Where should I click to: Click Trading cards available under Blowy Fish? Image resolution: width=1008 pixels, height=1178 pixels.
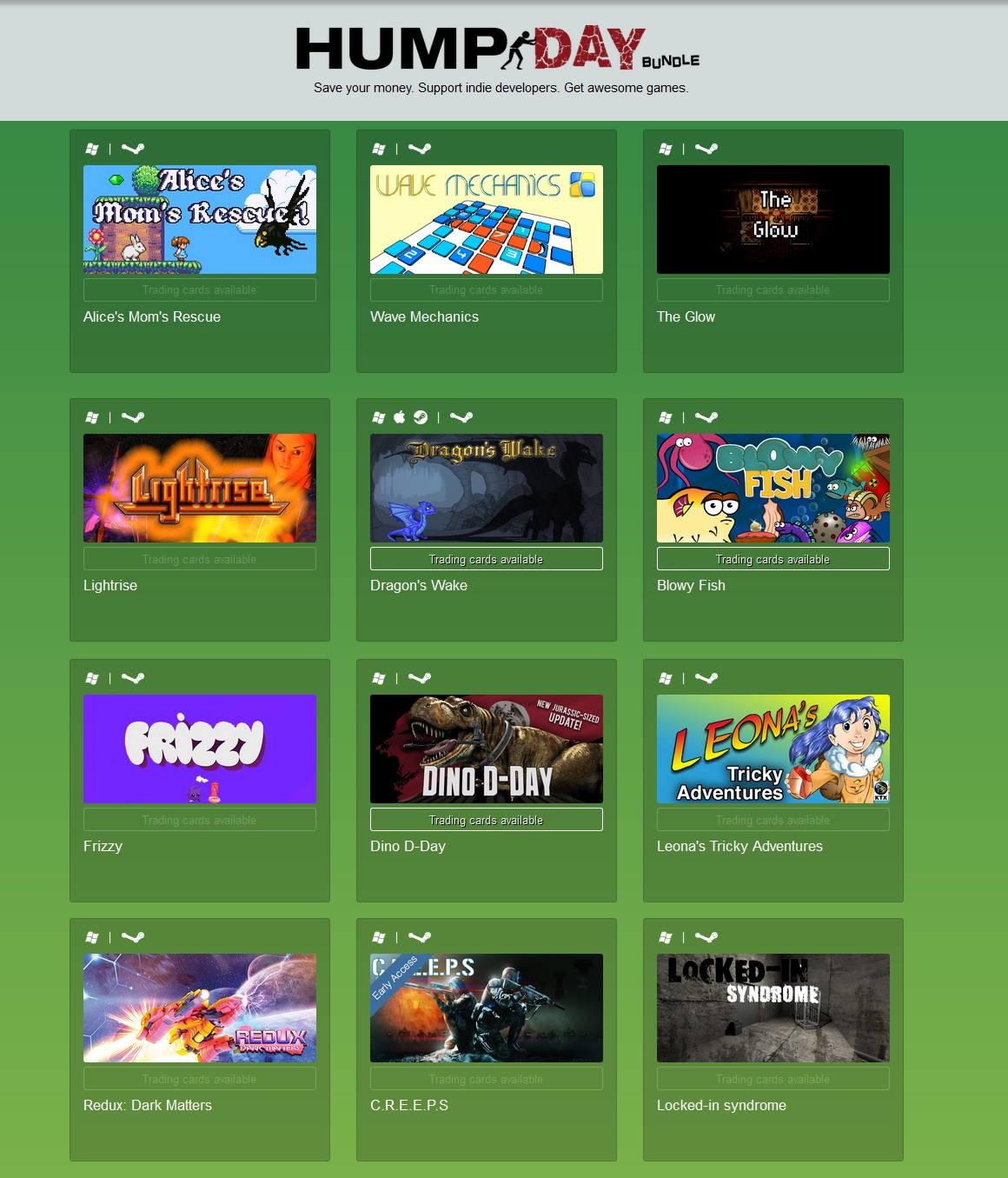(773, 559)
